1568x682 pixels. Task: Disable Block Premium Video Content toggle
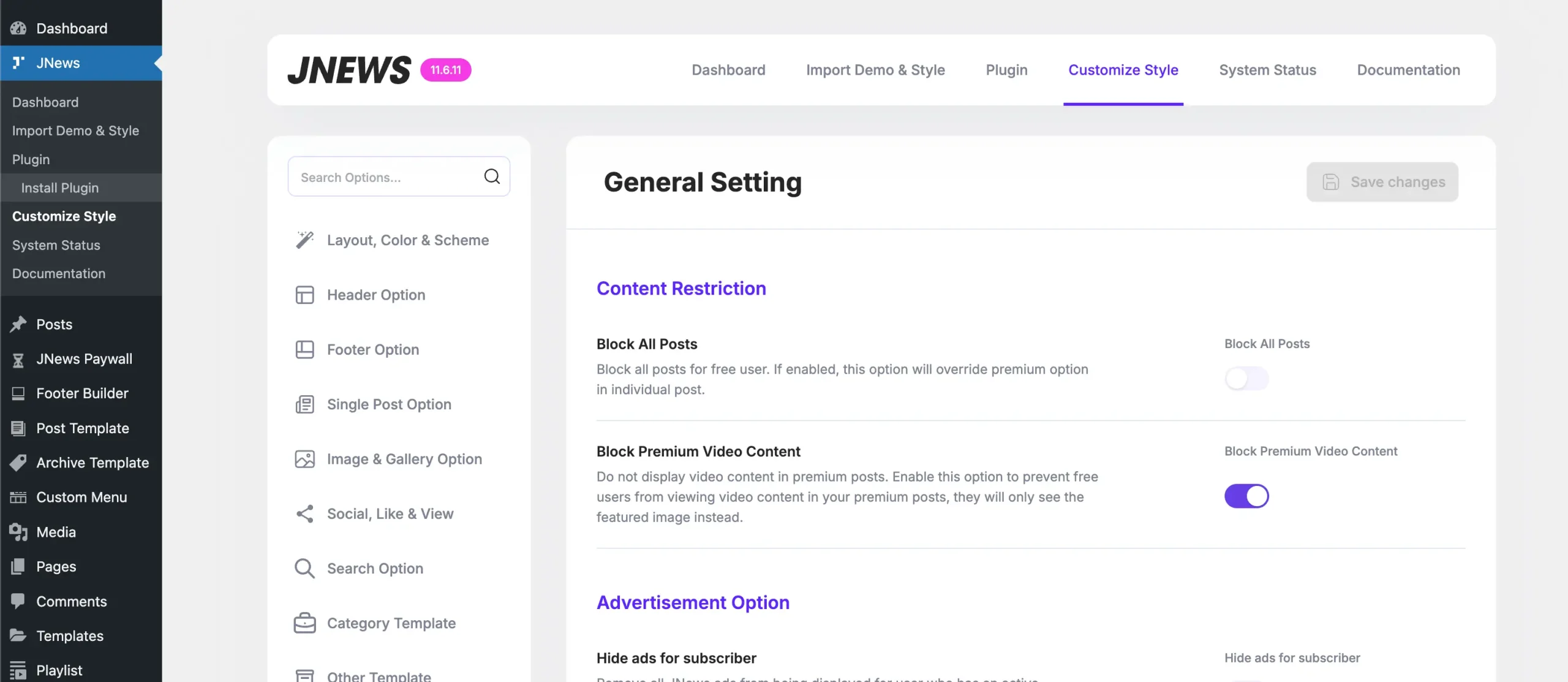click(x=1246, y=496)
